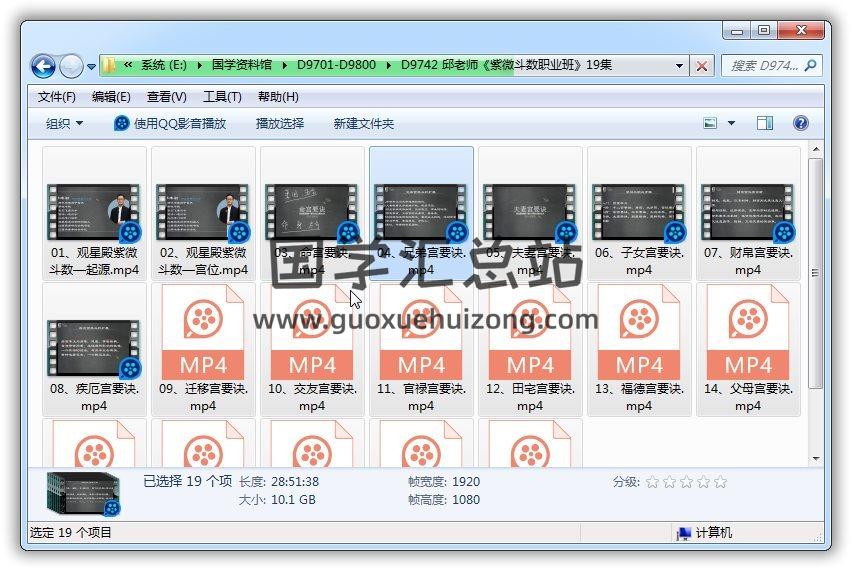
Task: Open the 文件(F) menu
Action: pos(57,97)
